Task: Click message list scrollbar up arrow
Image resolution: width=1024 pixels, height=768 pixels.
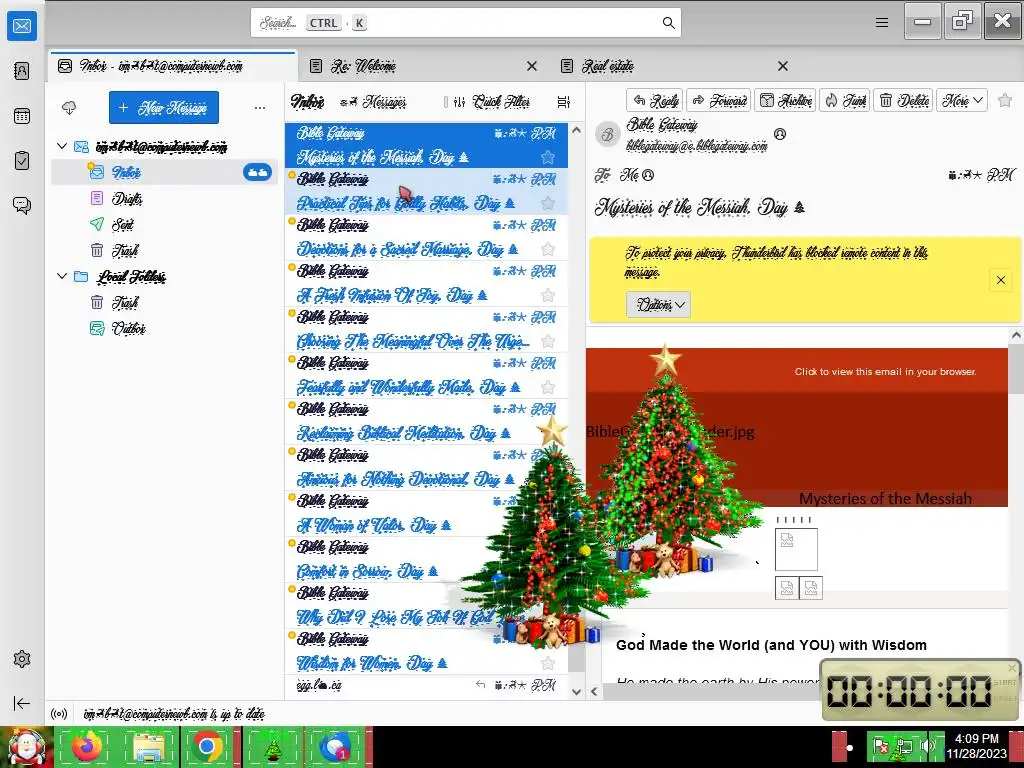Action: (577, 130)
